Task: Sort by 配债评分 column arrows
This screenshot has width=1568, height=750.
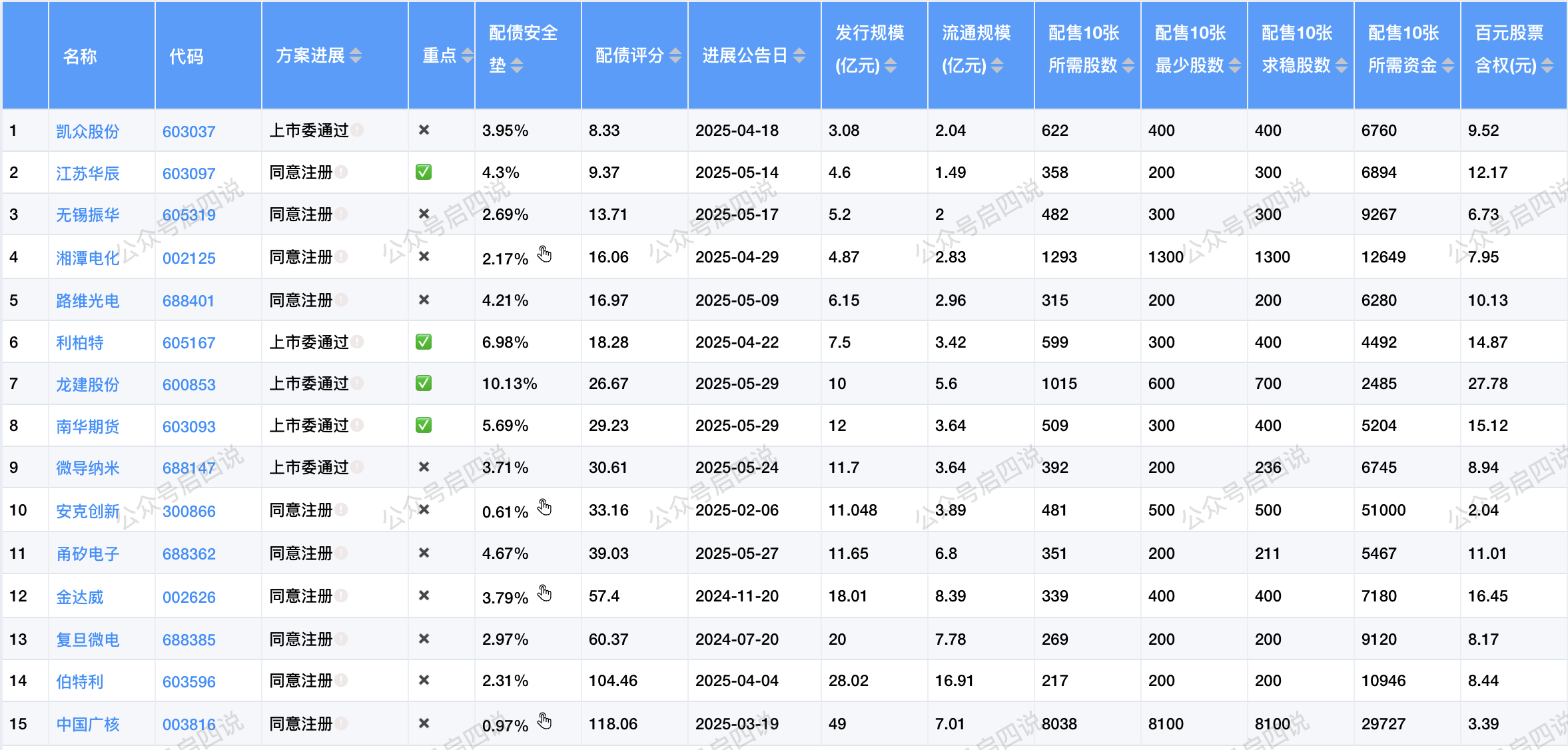Action: [675, 56]
